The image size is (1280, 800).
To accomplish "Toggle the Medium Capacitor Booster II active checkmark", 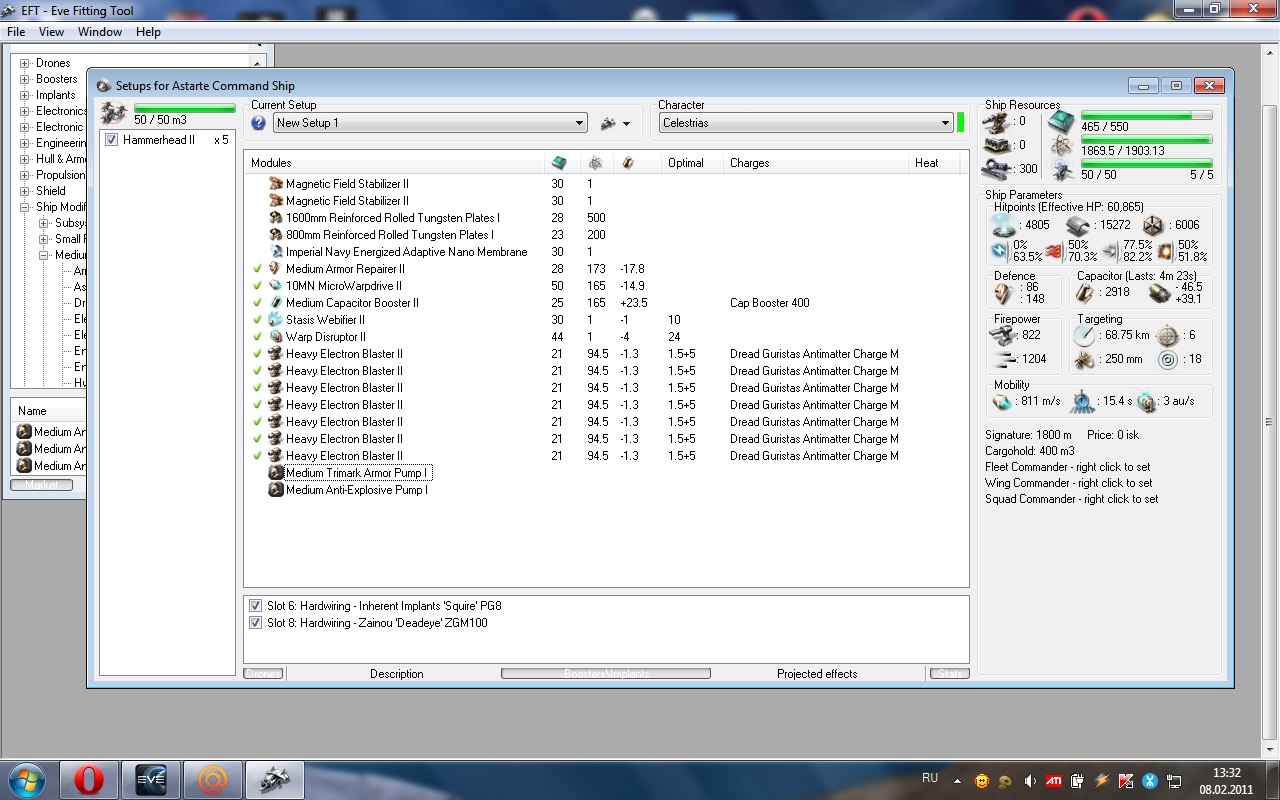I will tap(258, 303).
